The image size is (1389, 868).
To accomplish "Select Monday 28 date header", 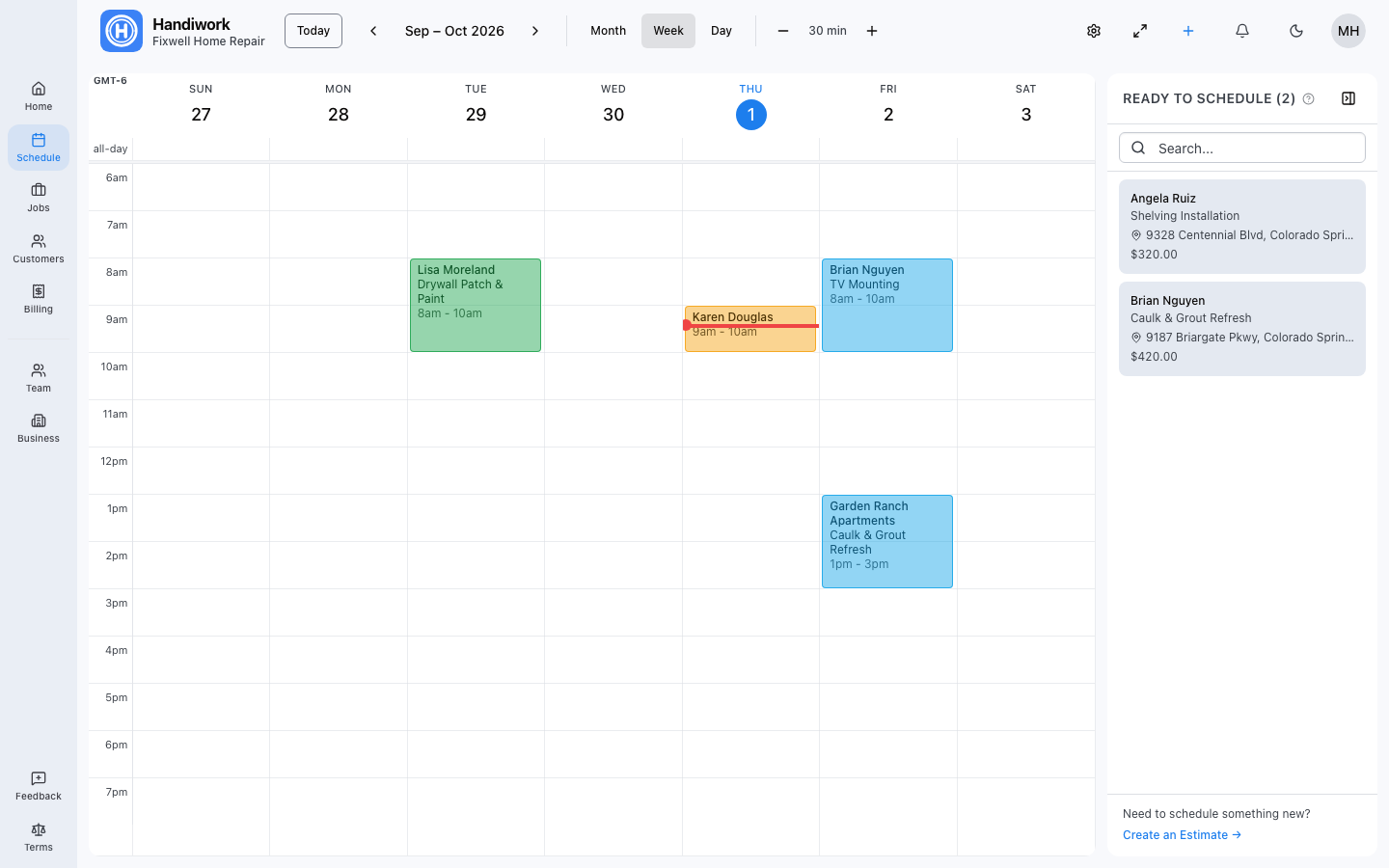I will click(x=339, y=115).
